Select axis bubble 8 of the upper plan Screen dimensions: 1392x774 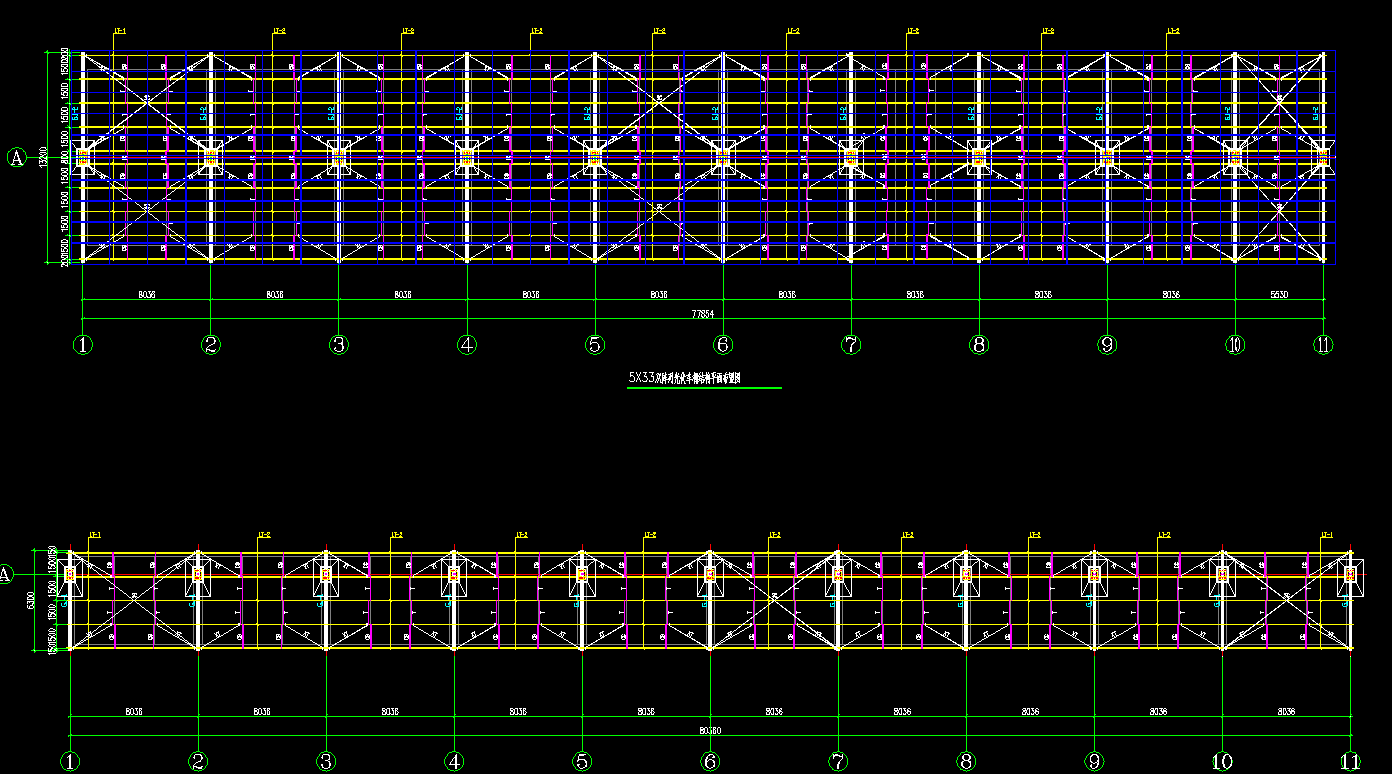pyautogui.click(x=979, y=345)
